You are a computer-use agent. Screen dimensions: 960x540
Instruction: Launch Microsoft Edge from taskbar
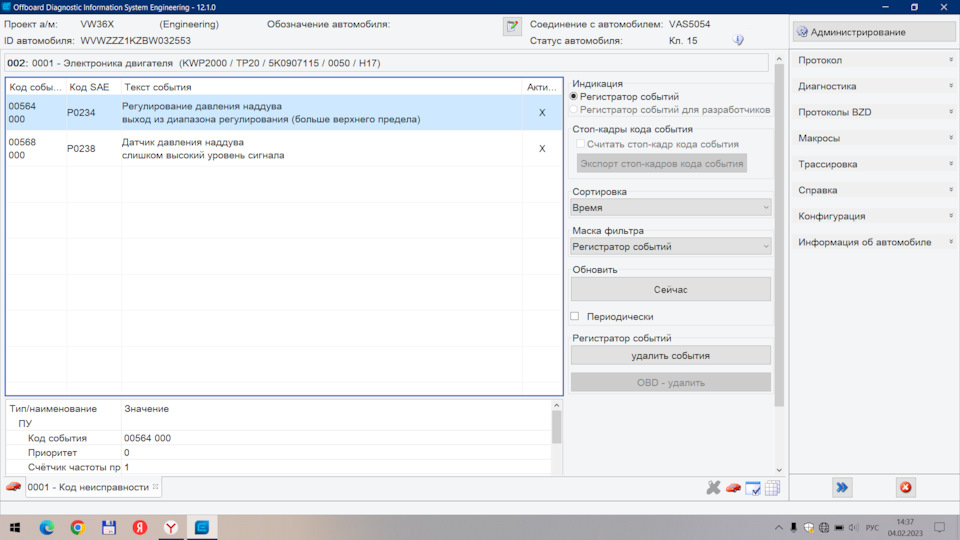tap(47, 527)
